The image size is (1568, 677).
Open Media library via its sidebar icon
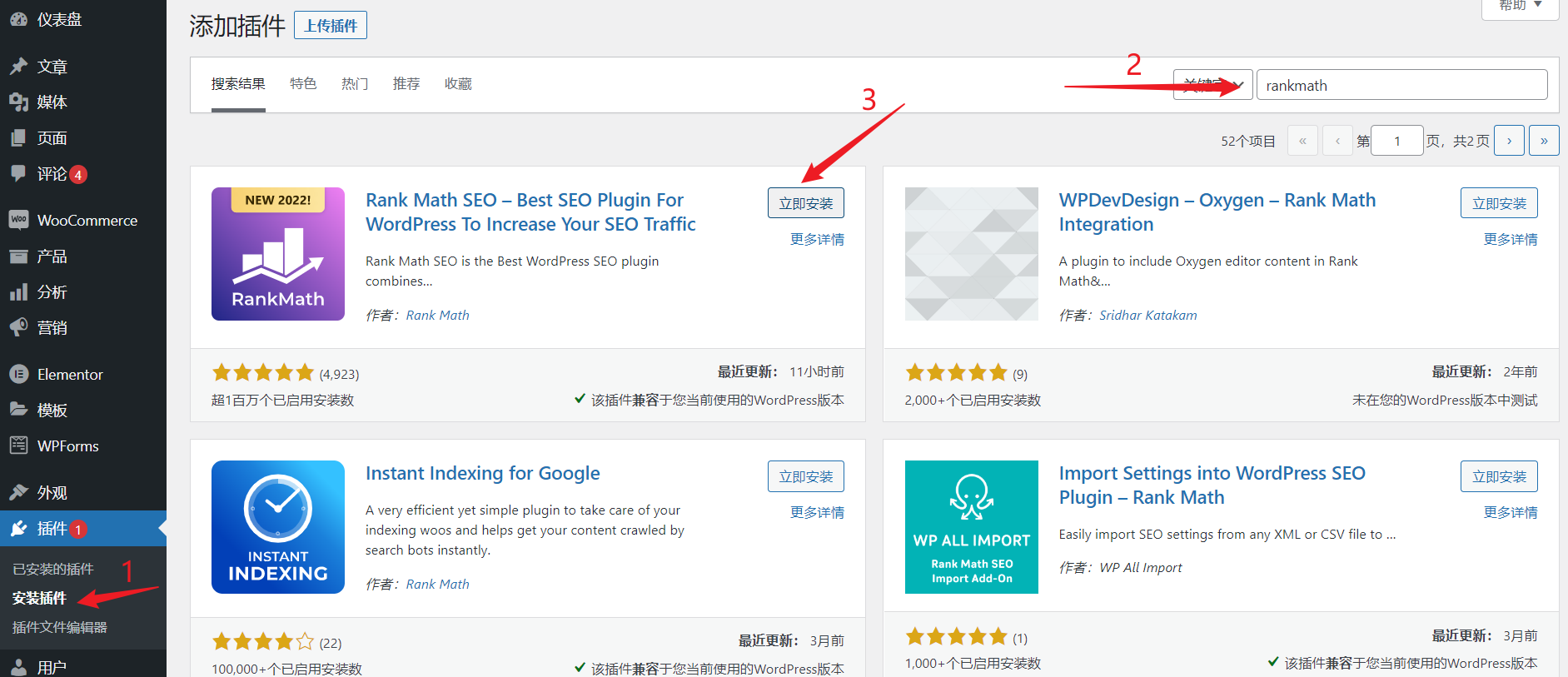coord(18,102)
